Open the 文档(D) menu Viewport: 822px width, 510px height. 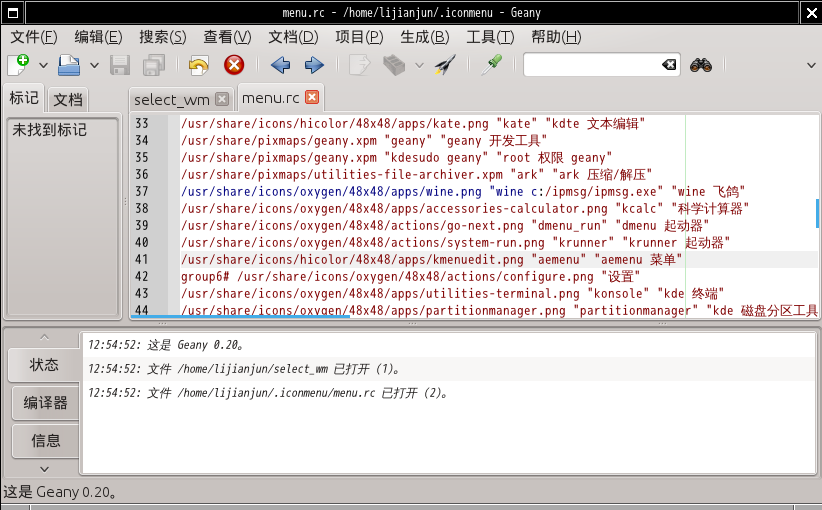[293, 37]
